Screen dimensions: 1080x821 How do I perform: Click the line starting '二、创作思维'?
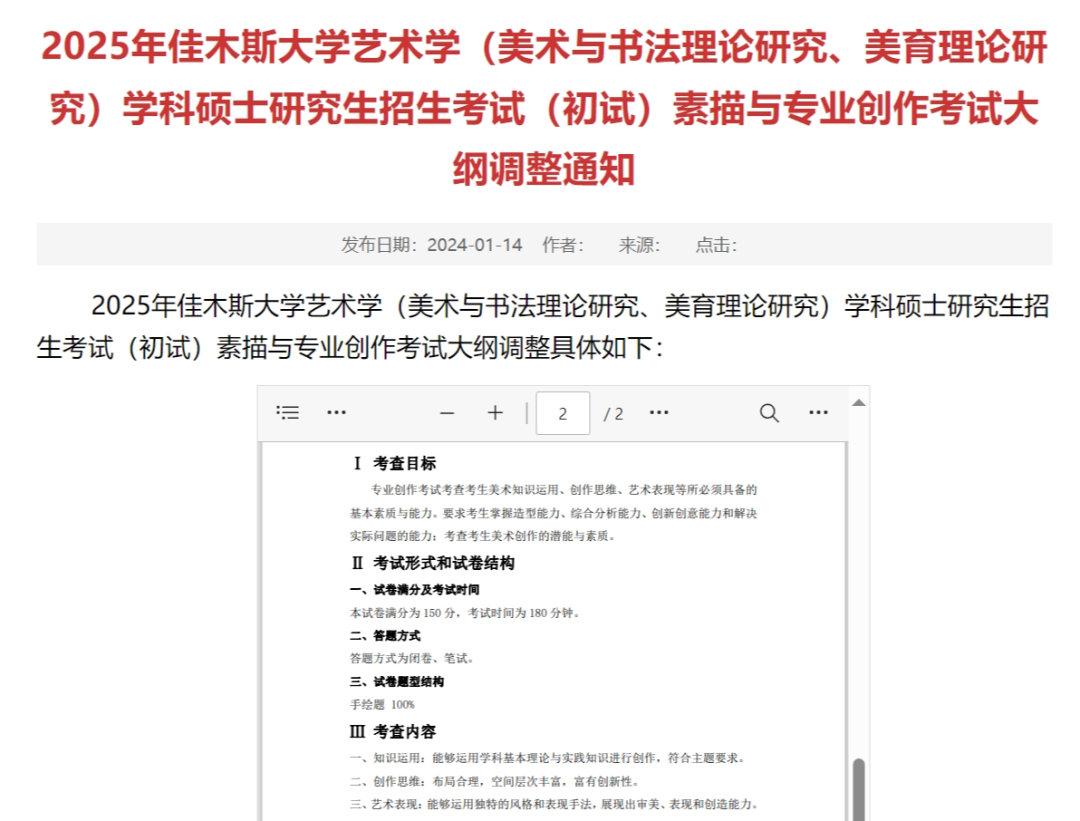pyautogui.click(x=495, y=782)
